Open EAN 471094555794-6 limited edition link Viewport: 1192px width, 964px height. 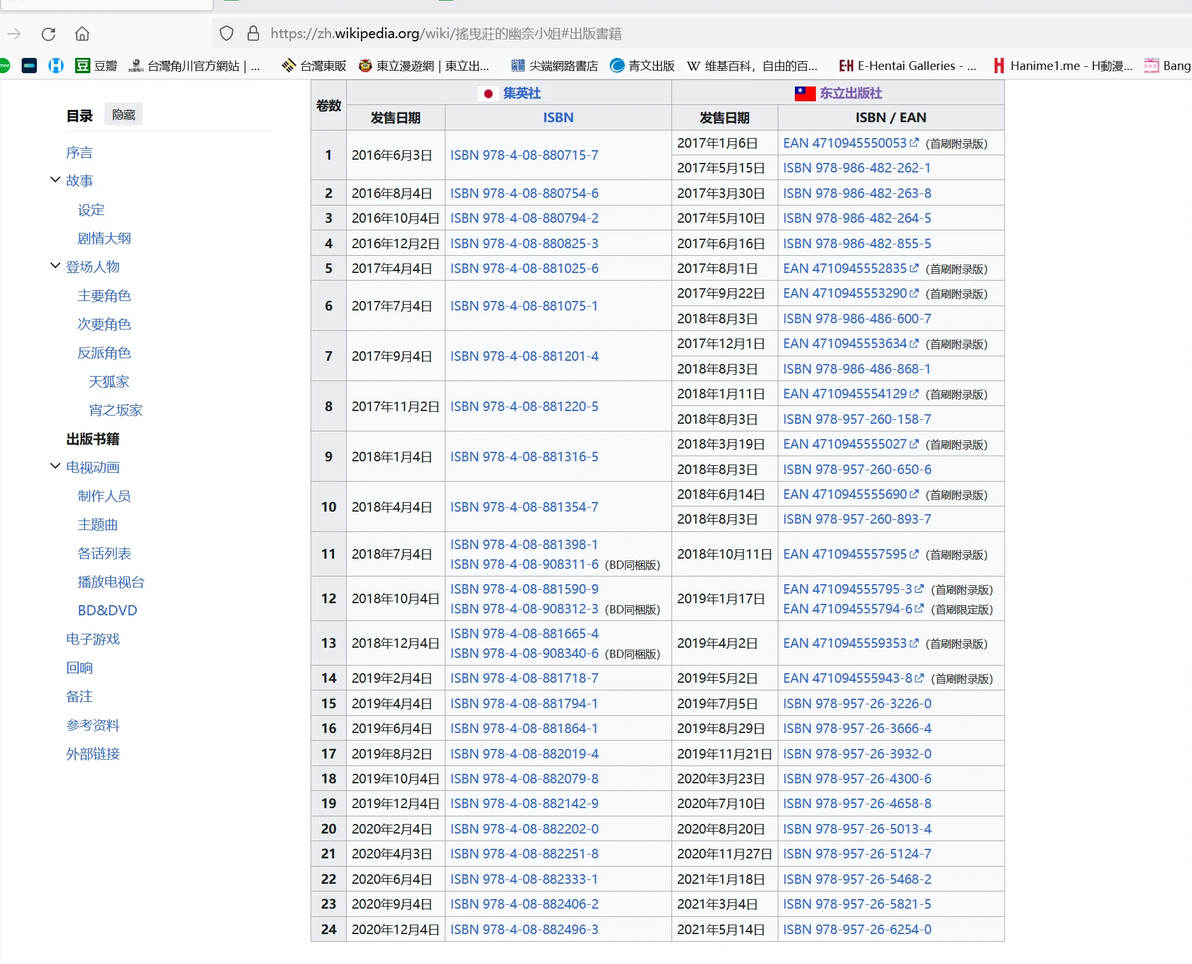(853, 609)
